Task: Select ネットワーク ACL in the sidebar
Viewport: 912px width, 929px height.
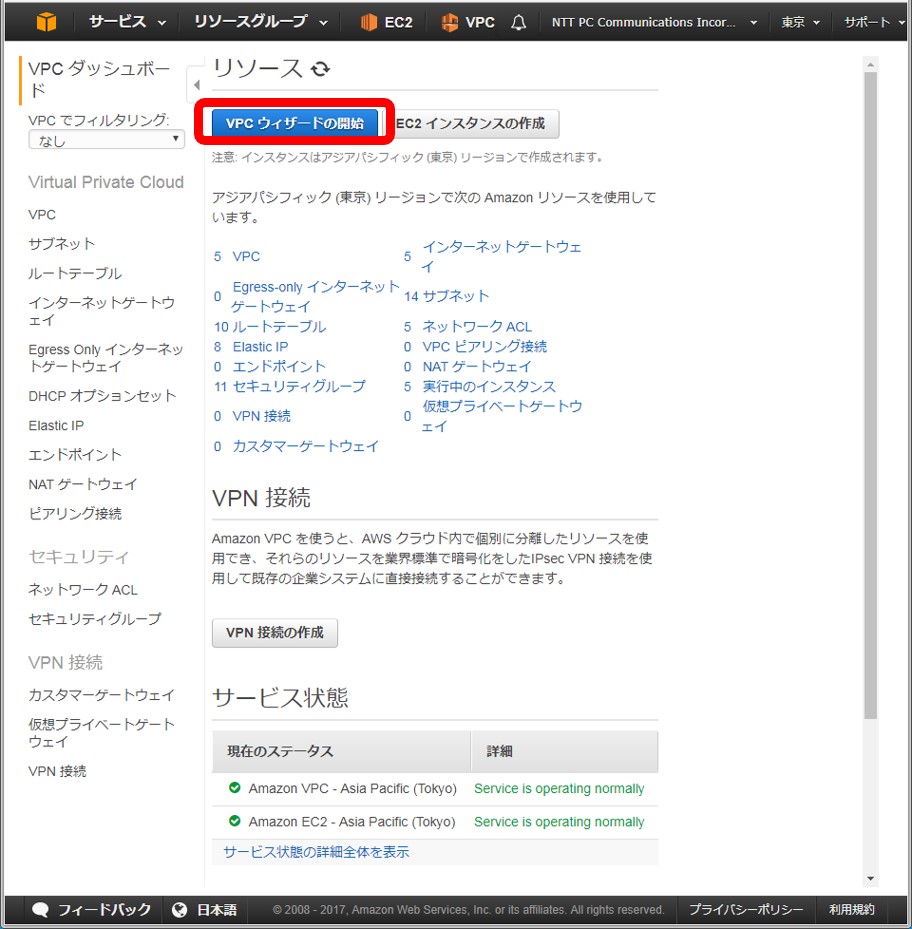Action: click(x=83, y=590)
